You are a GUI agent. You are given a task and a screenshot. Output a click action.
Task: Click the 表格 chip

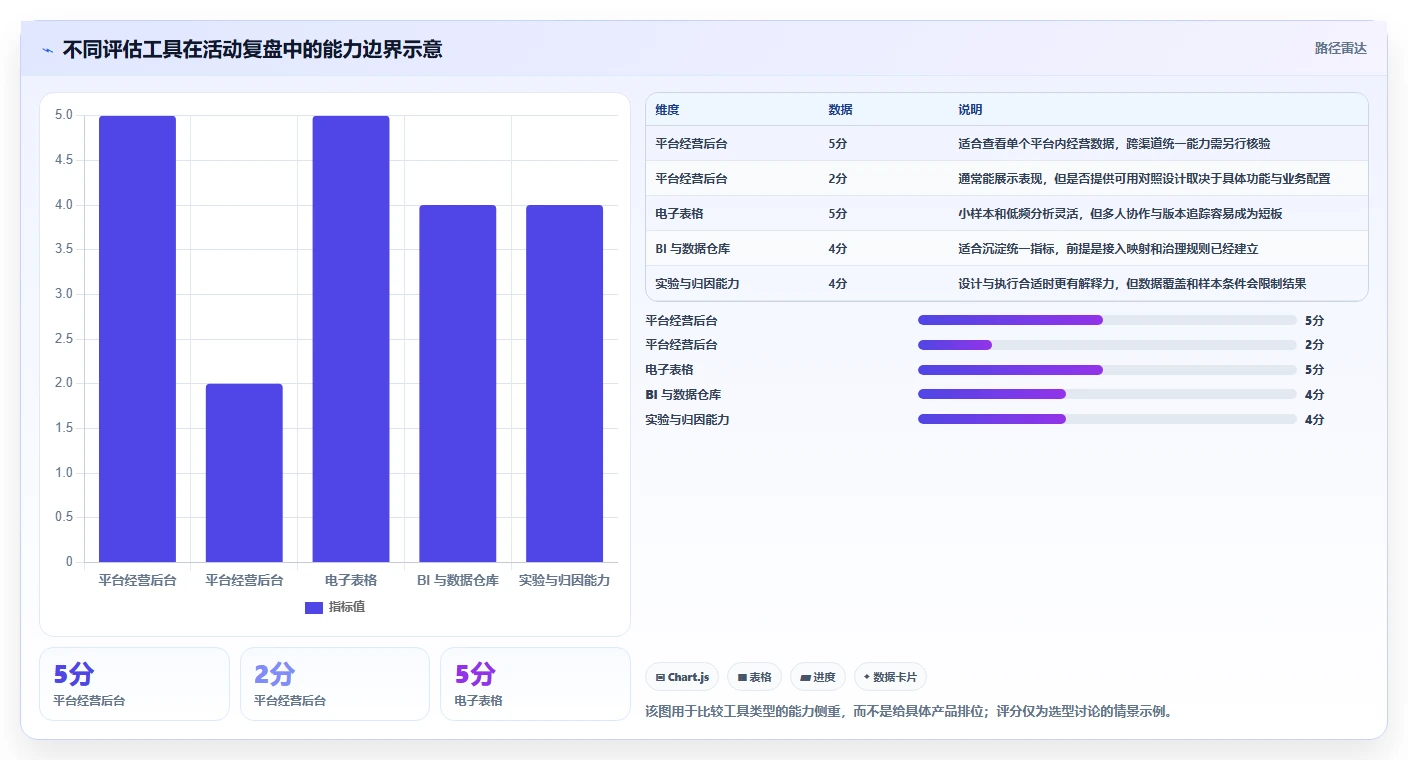click(x=754, y=677)
